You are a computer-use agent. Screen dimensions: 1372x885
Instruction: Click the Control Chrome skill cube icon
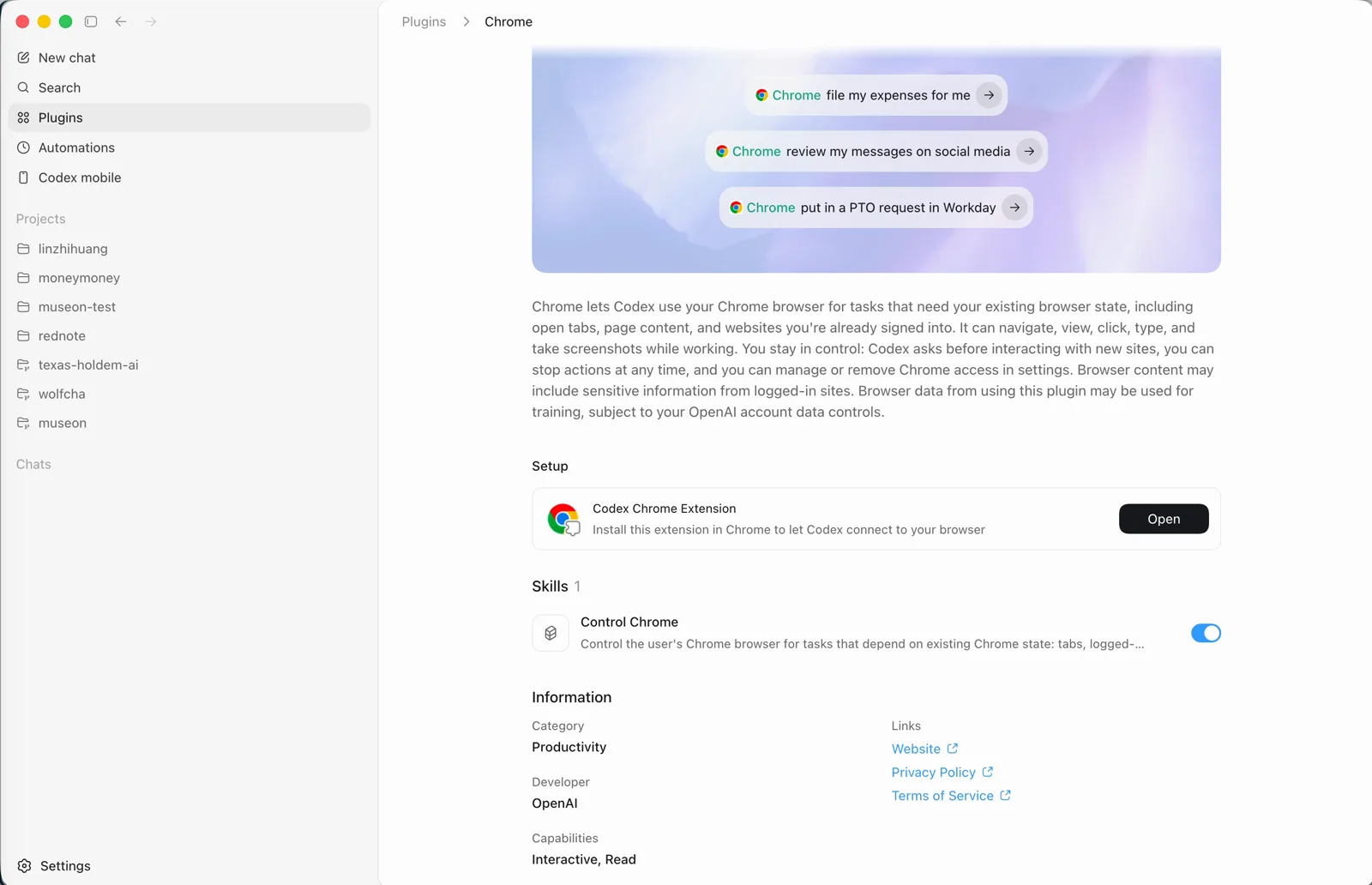click(551, 633)
